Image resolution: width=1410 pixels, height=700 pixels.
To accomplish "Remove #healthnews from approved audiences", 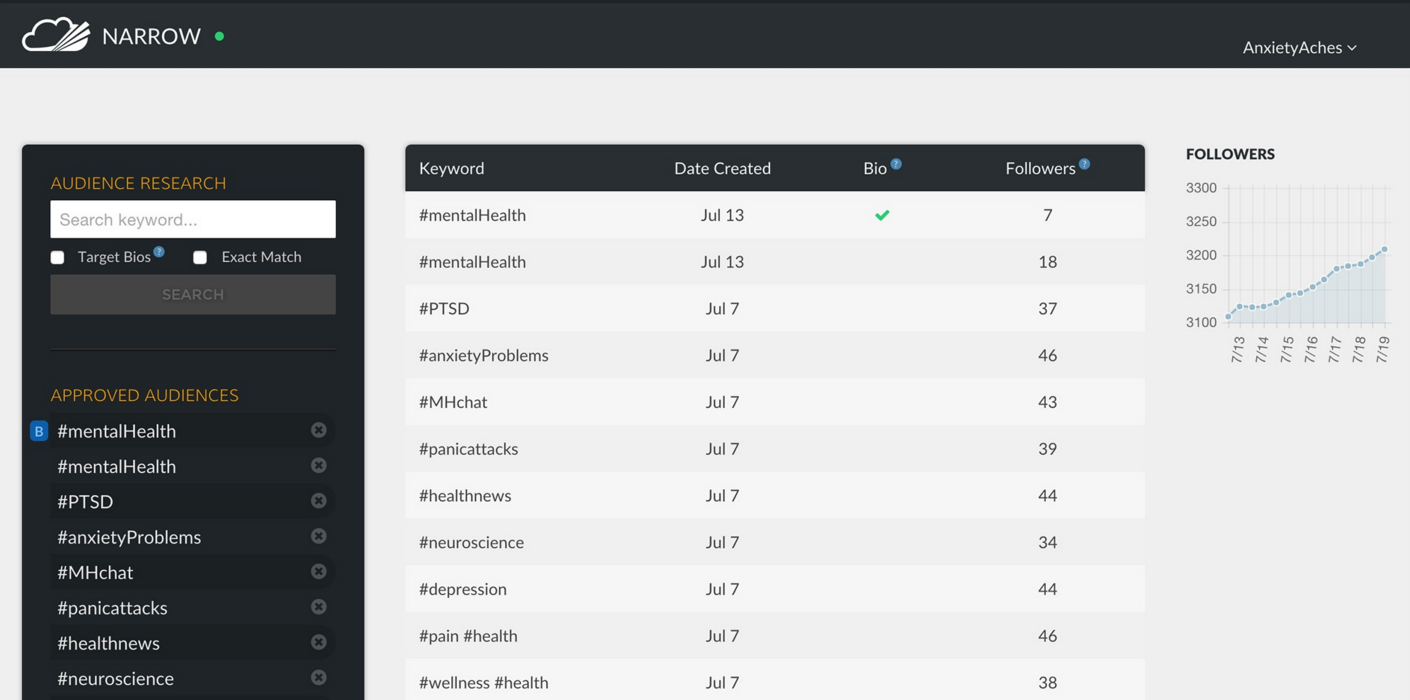I will [x=319, y=642].
